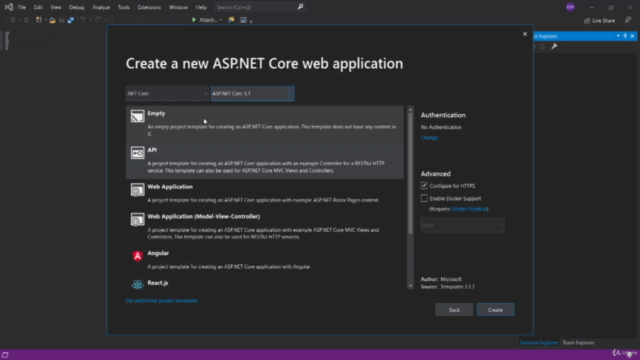Open the Window menu
640x360 pixels.
coord(178,7)
